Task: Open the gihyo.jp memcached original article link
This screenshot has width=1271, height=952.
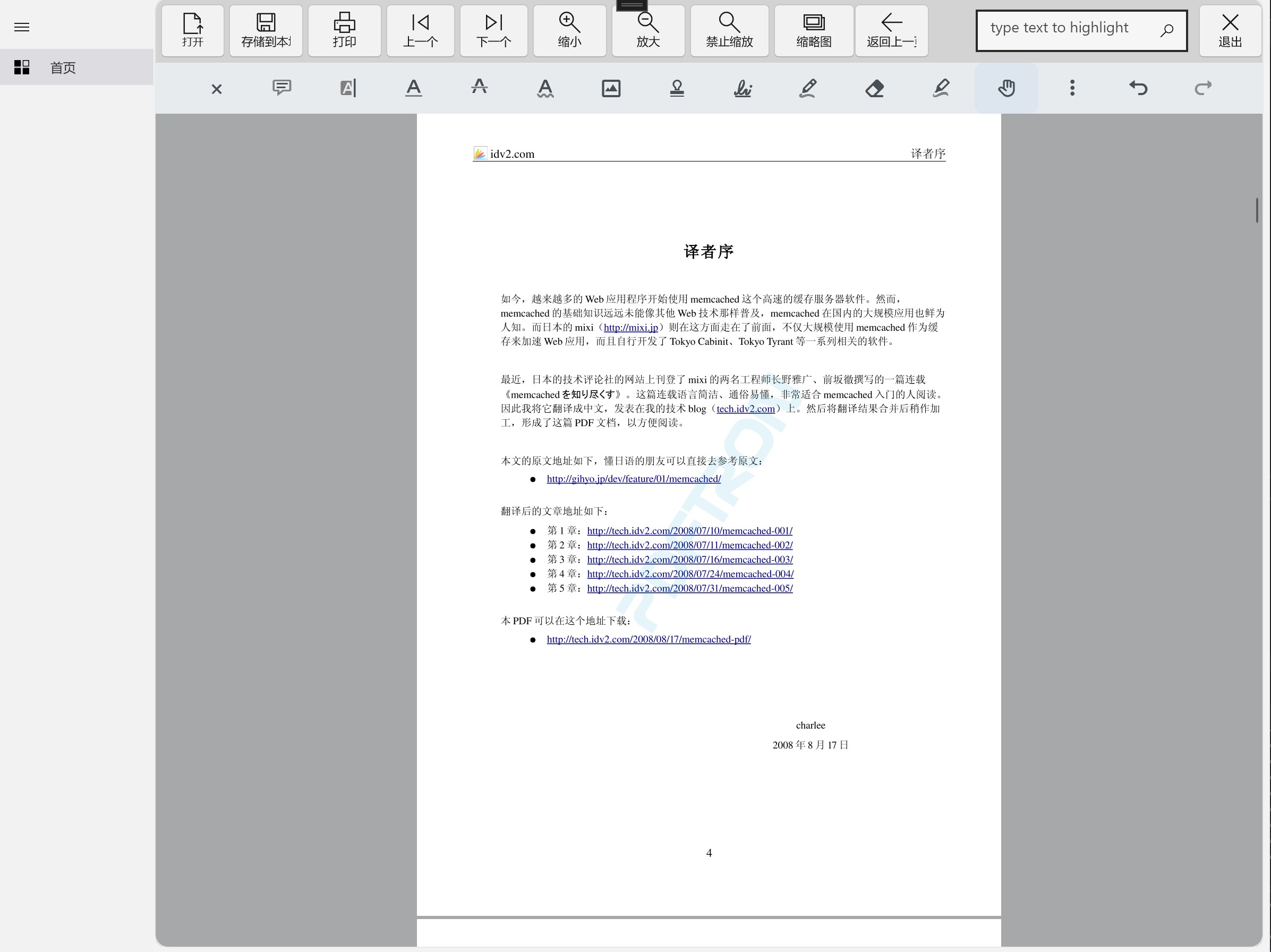Action: click(633, 479)
